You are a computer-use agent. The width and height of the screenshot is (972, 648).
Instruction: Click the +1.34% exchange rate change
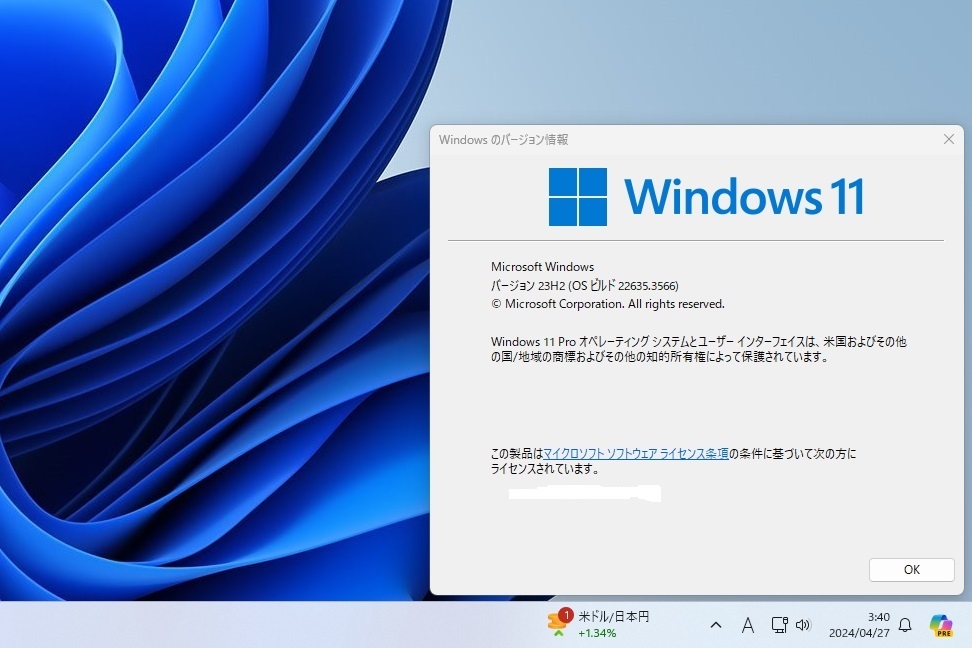(597, 633)
